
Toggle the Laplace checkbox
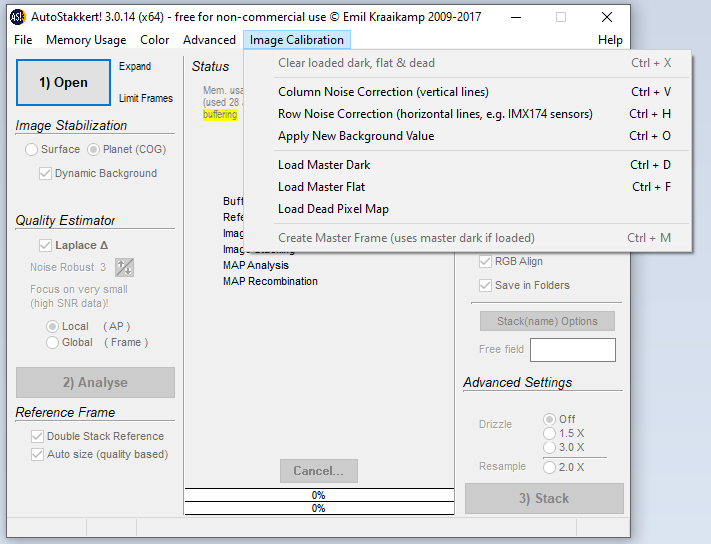pyautogui.click(x=45, y=246)
